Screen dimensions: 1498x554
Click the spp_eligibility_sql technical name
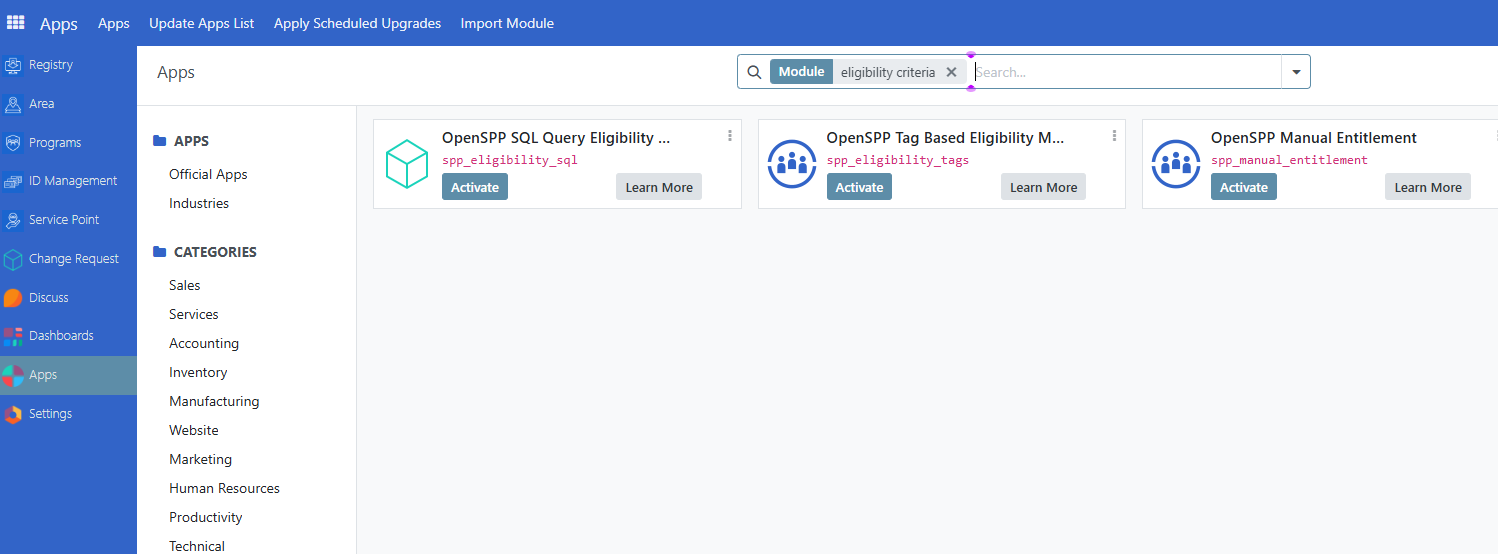coord(510,160)
